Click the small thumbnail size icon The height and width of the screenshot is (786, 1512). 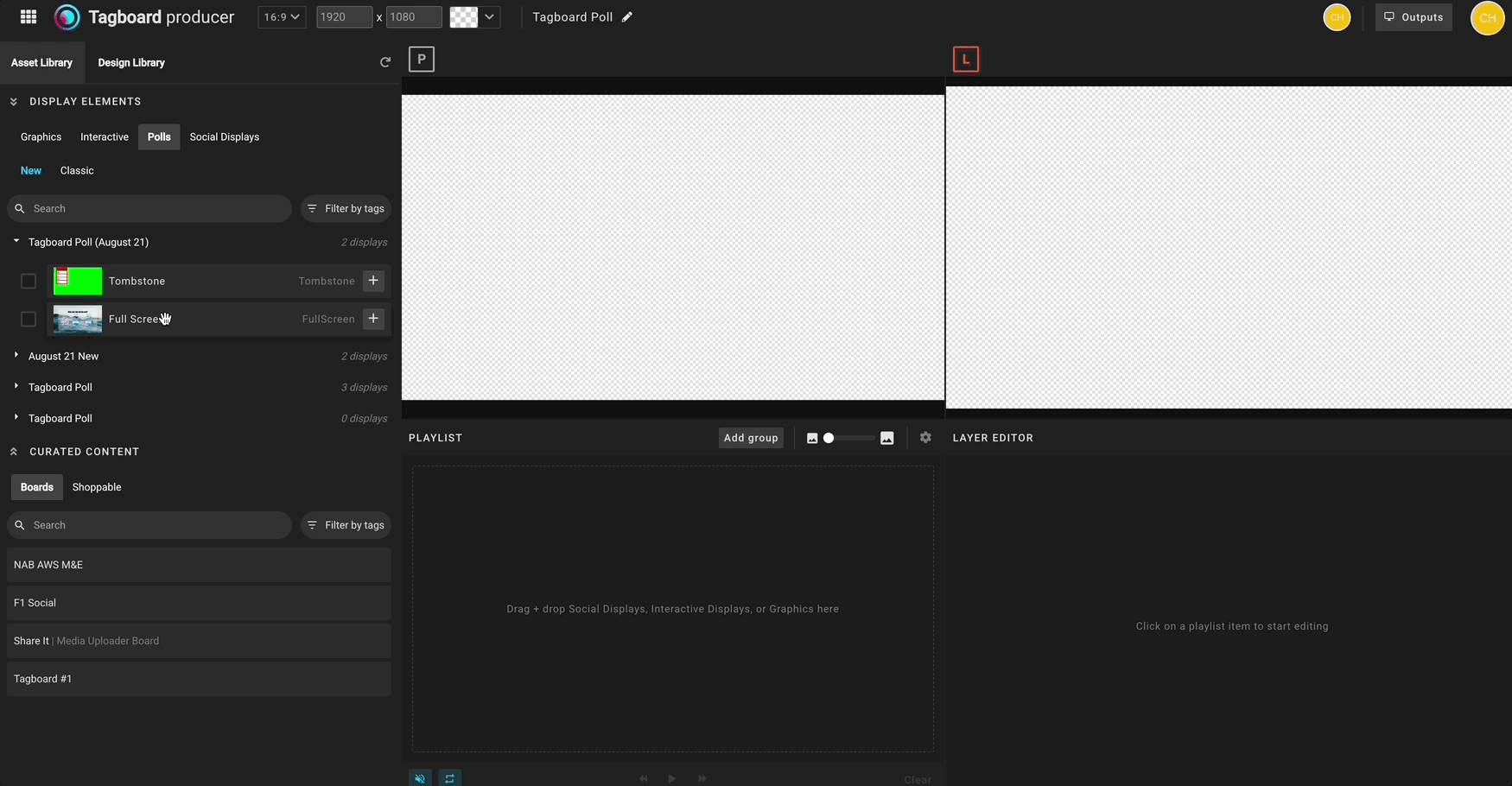tap(812, 438)
